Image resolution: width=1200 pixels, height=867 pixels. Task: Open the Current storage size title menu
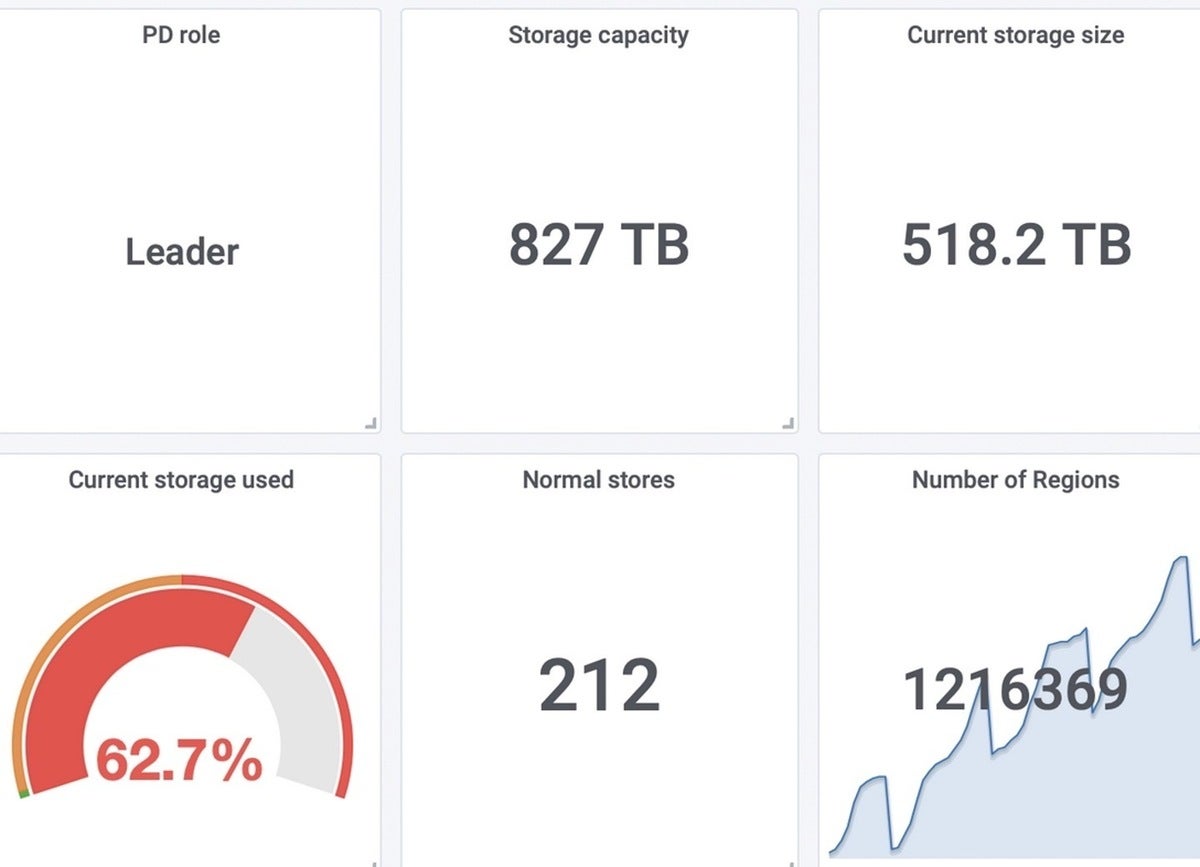1015,35
